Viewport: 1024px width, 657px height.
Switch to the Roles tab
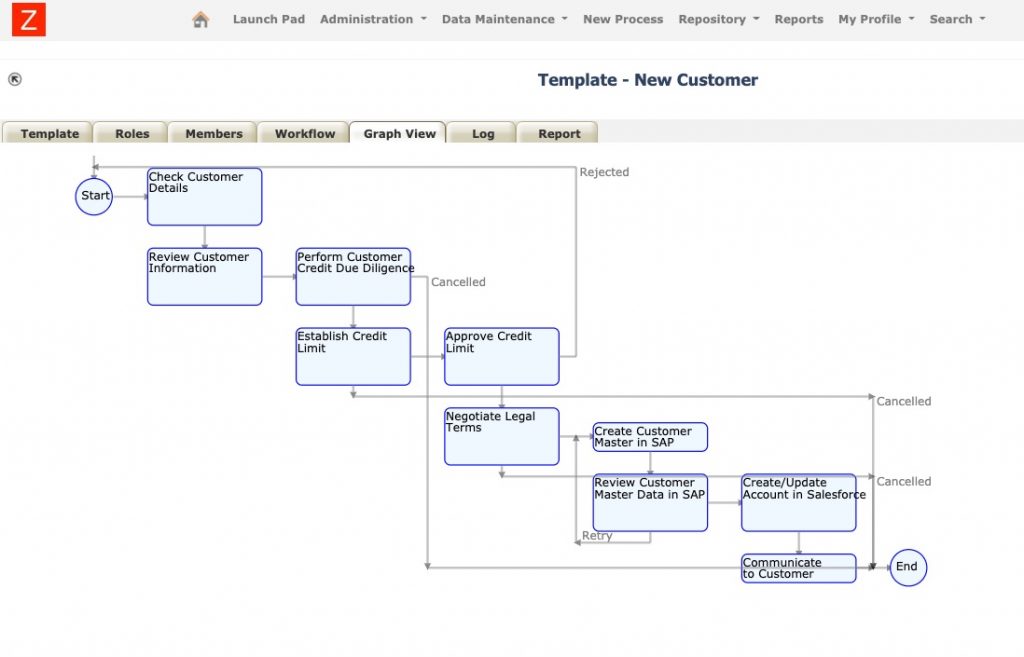132,133
